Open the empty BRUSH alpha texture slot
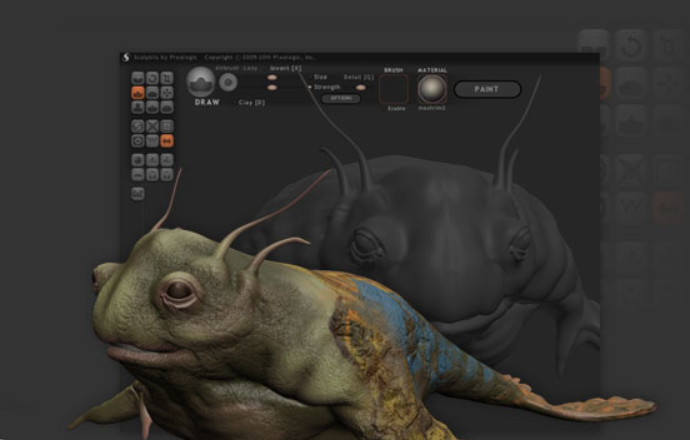The height and width of the screenshot is (440, 690). tap(393, 89)
